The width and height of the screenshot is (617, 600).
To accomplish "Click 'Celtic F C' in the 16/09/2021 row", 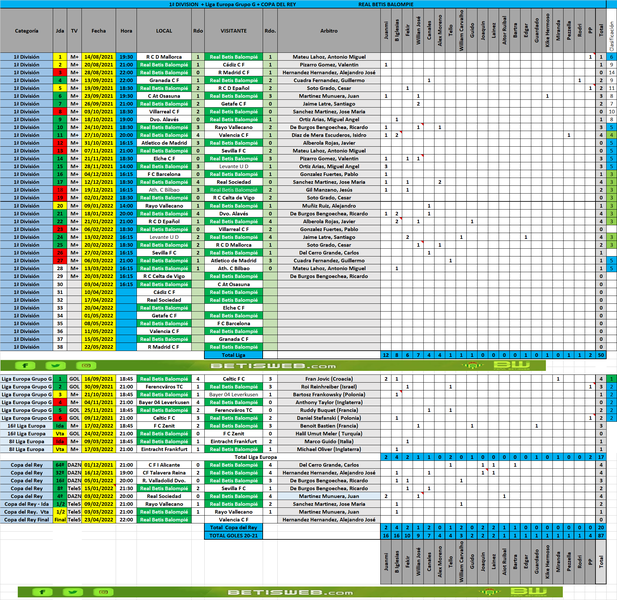I will 234,379.
